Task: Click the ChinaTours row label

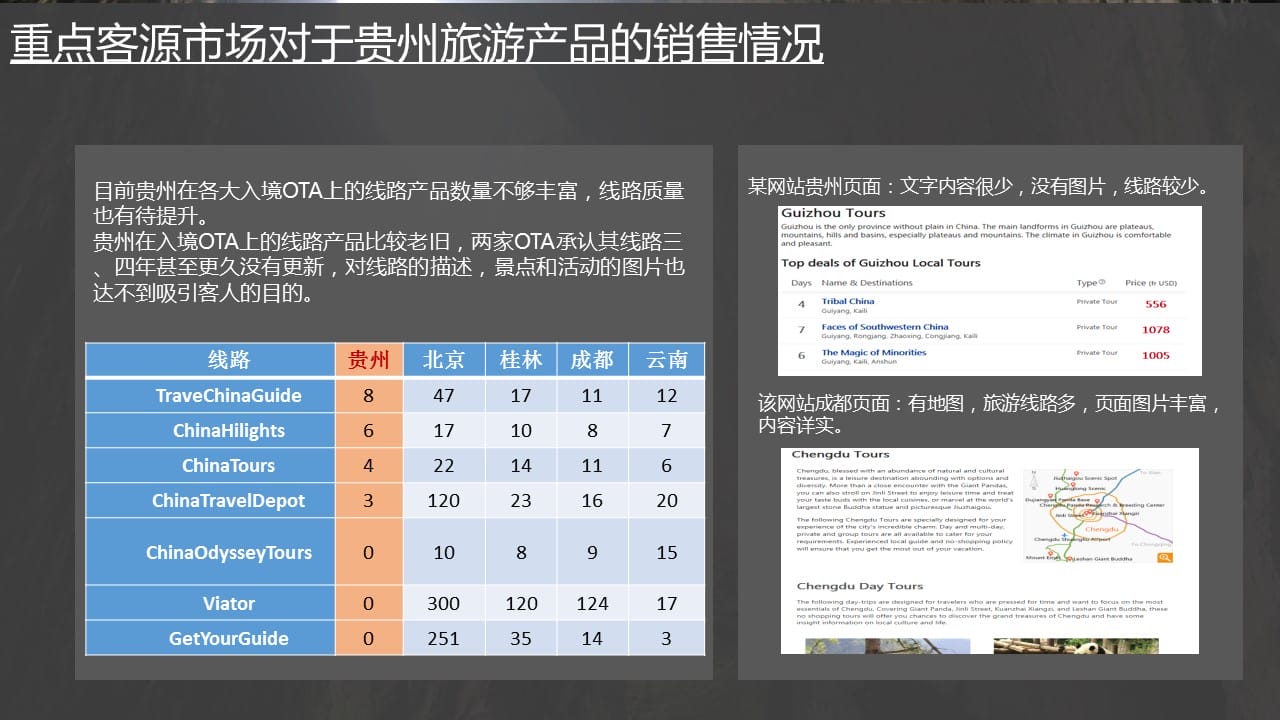Action: point(229,465)
